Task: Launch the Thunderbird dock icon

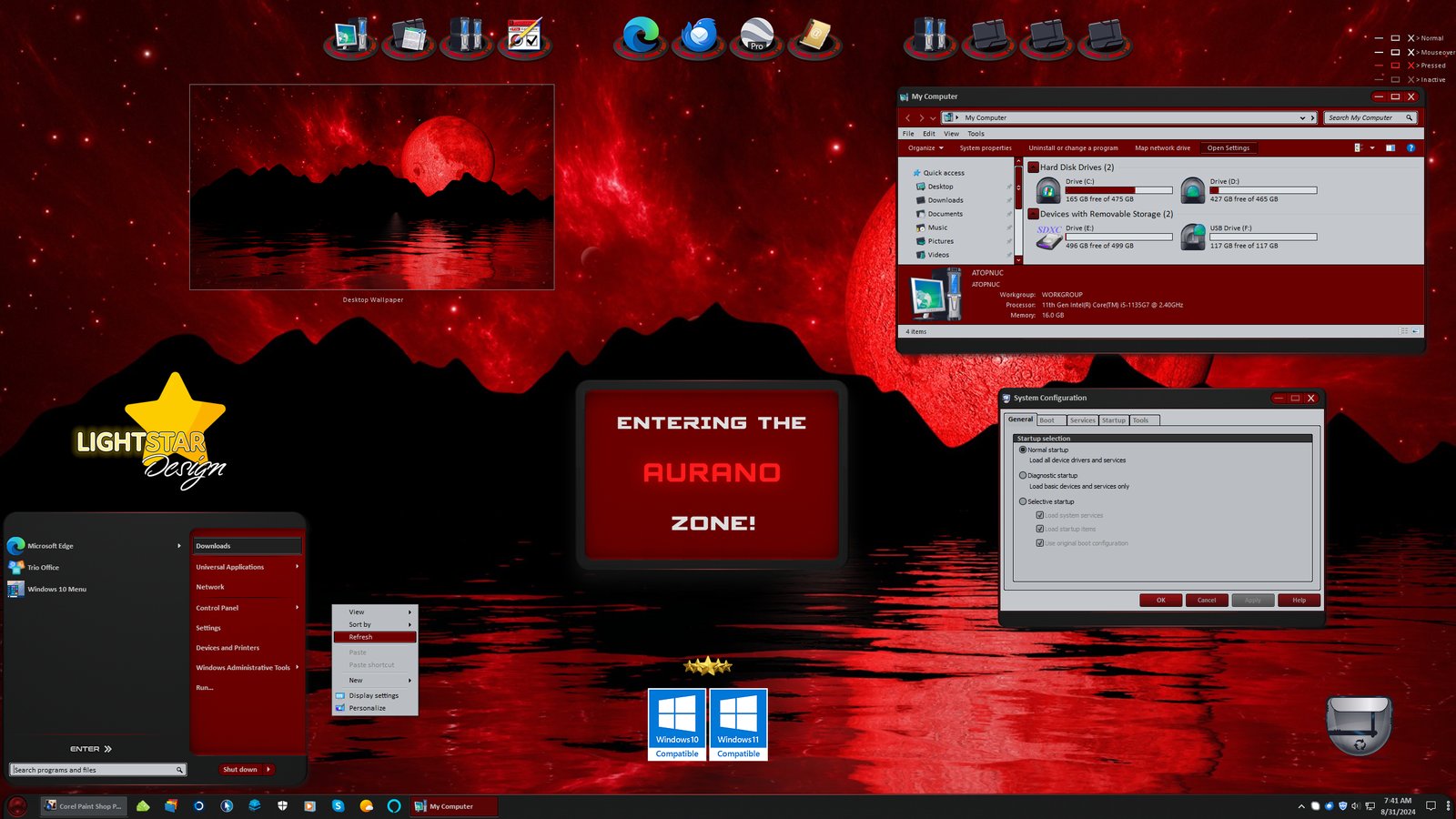Action: pos(699,36)
